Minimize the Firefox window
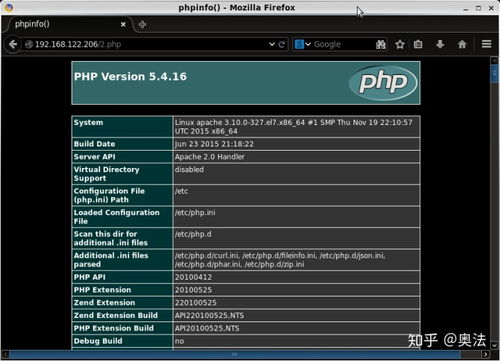The height and width of the screenshot is (361, 500). pyautogui.click(x=466, y=8)
